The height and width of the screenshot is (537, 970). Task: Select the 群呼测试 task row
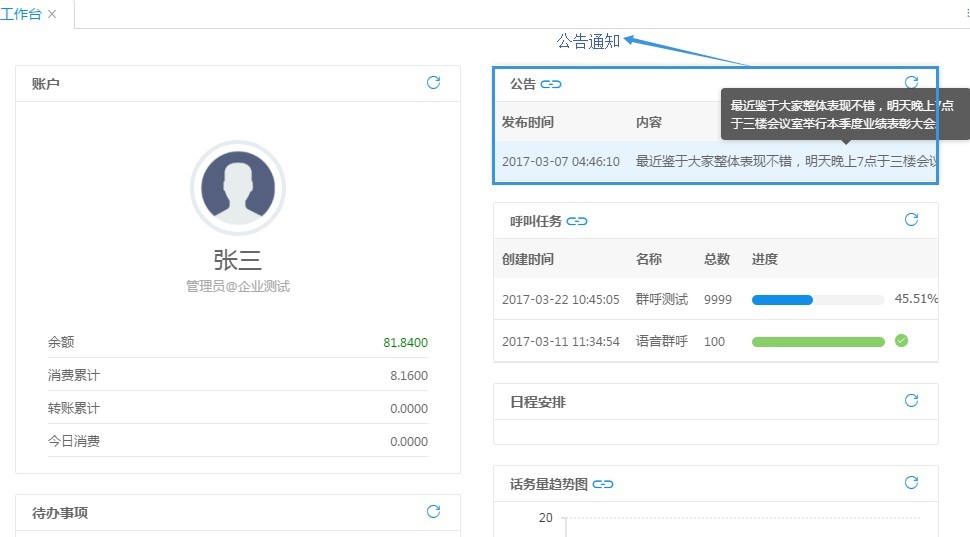715,299
